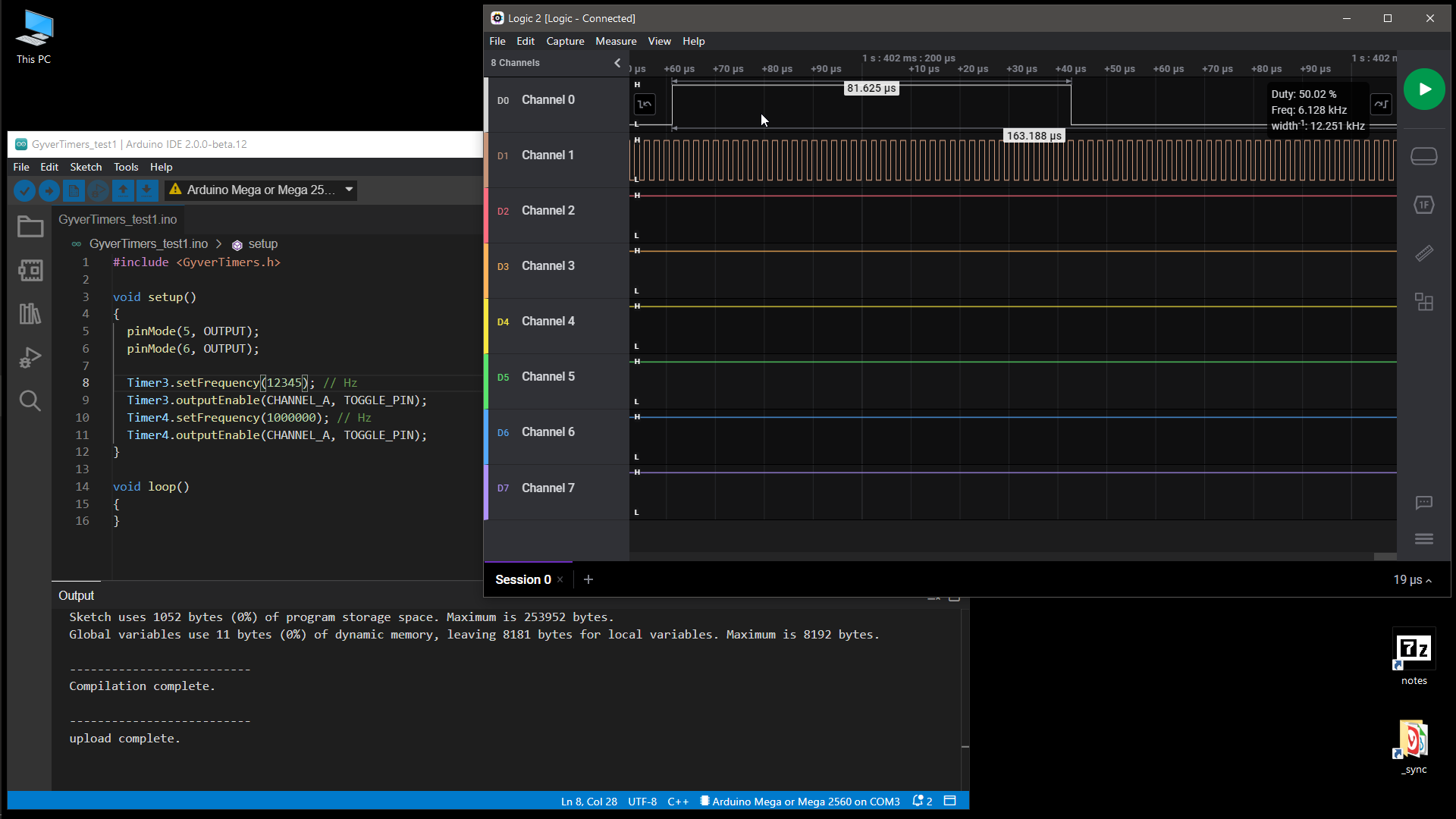Viewport: 1456px width, 819px height.
Task: Open the Arduino Debug sidebar icon
Action: (x=30, y=357)
